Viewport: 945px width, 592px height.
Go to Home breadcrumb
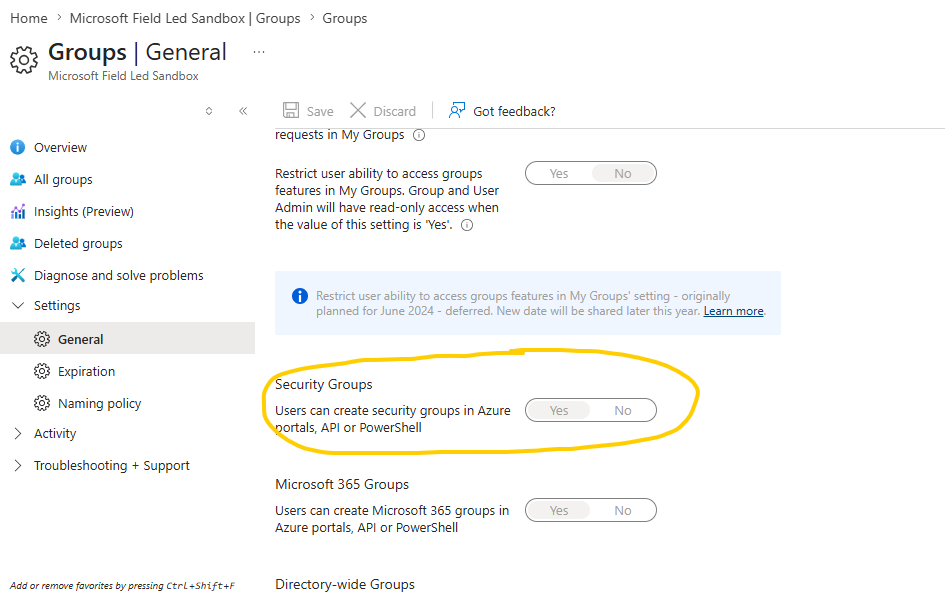pos(29,18)
